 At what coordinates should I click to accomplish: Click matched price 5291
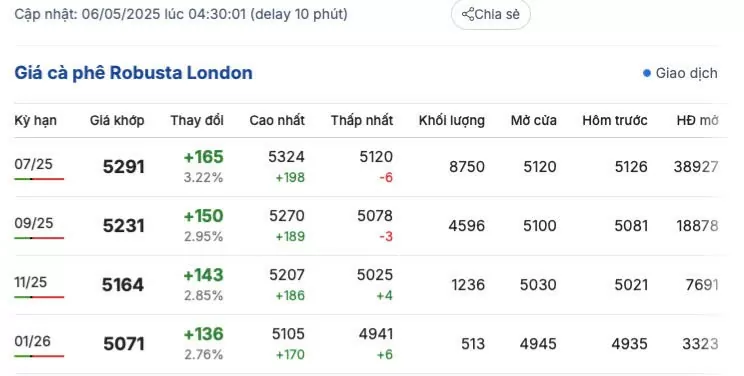tap(124, 167)
